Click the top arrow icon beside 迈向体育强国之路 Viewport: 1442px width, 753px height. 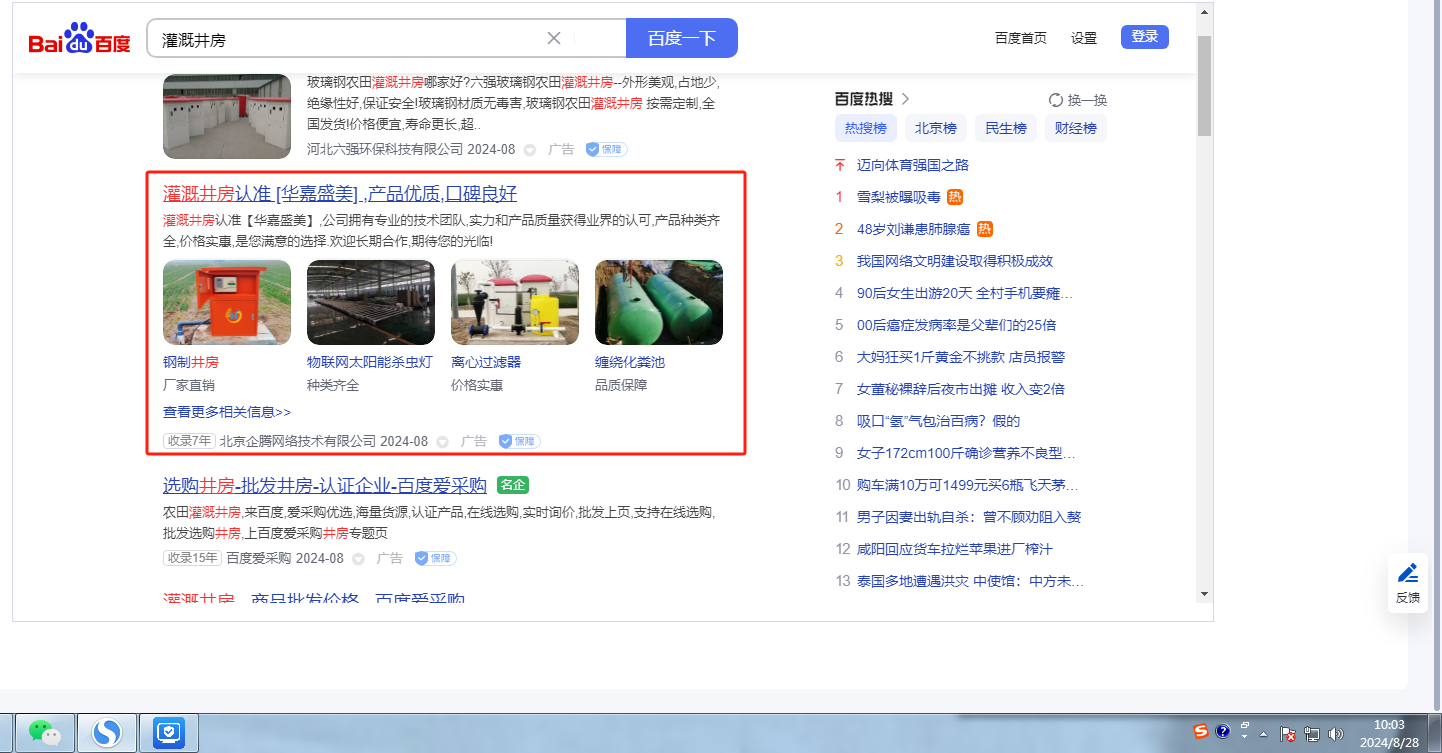pos(840,165)
